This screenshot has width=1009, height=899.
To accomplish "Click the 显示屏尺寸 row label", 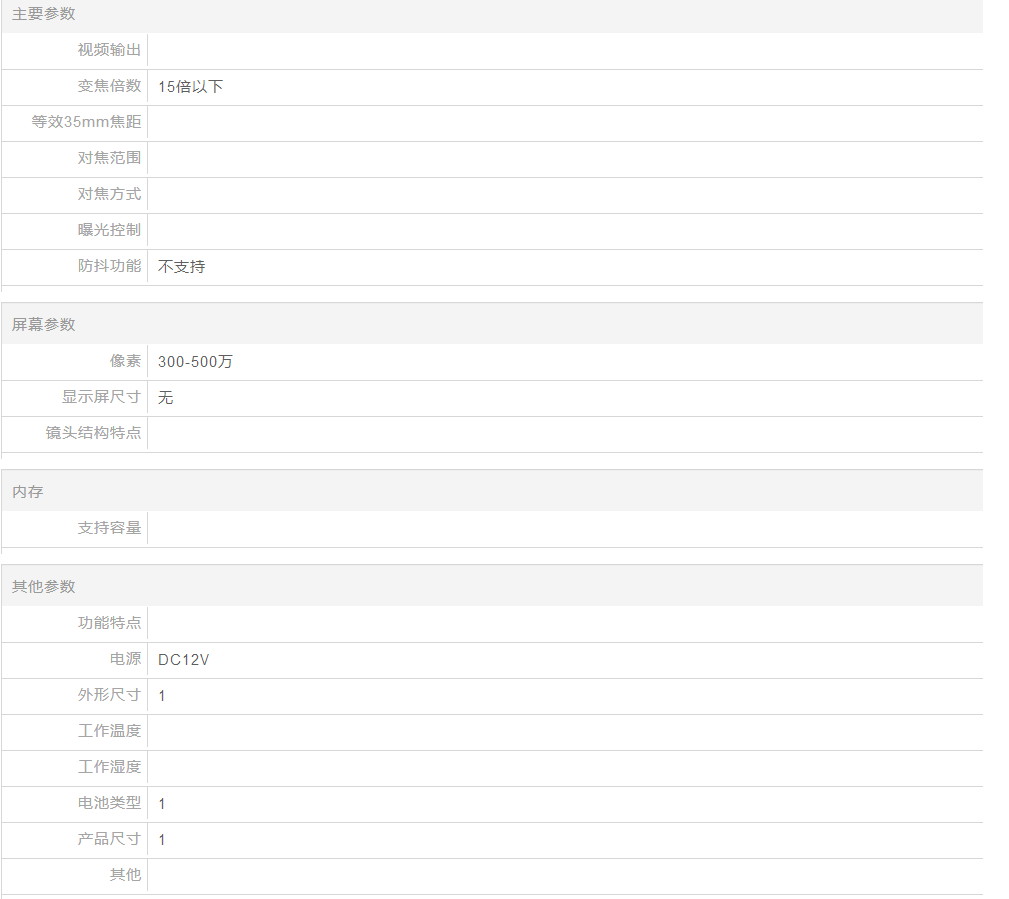I will coord(101,397).
